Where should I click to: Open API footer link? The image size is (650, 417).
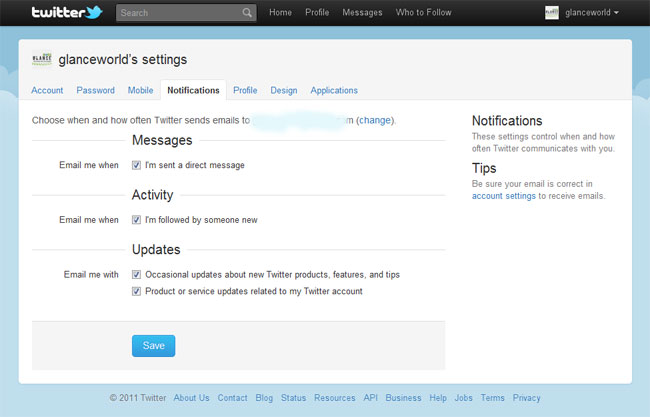coord(371,398)
